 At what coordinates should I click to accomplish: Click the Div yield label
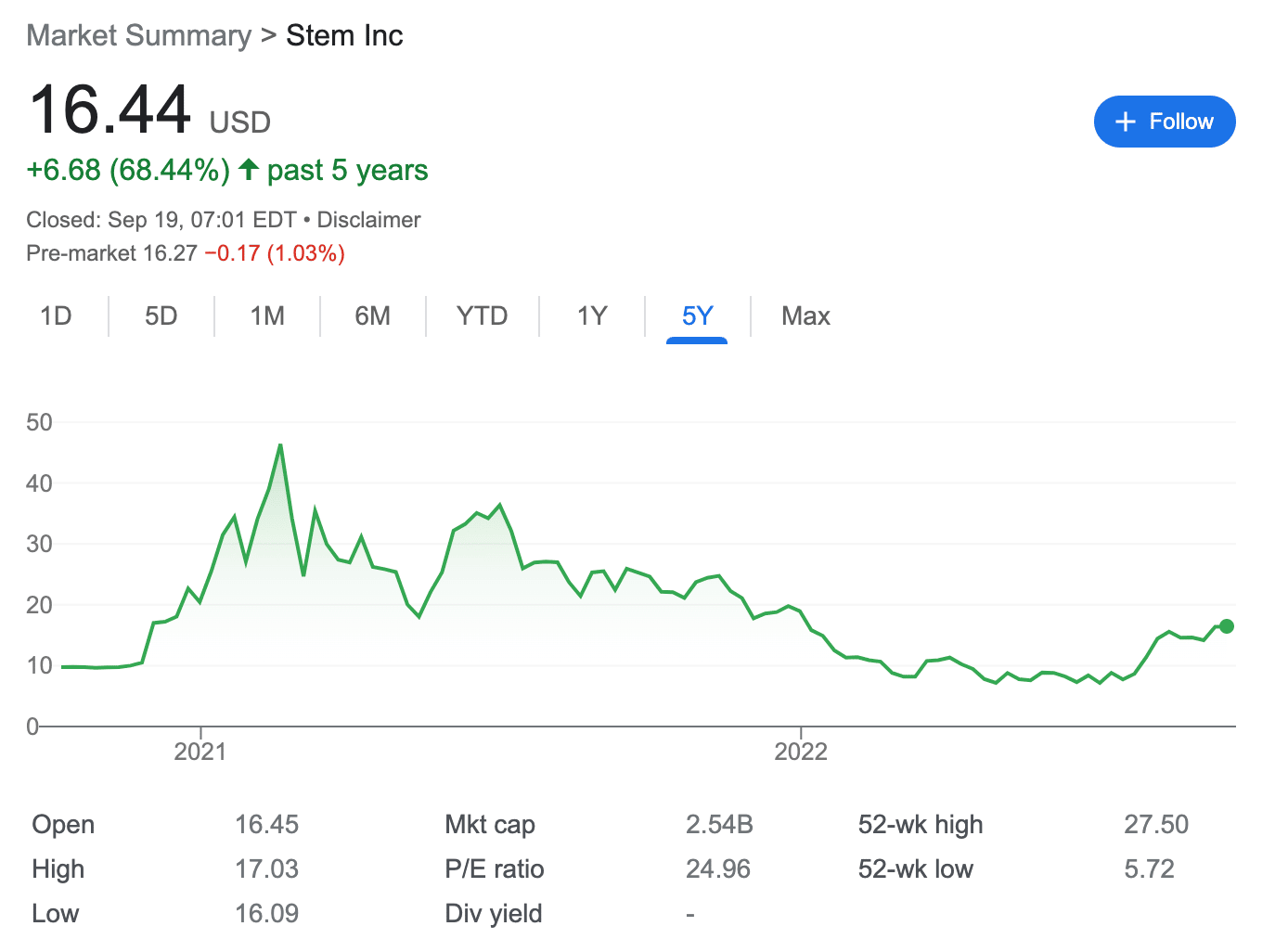[x=494, y=913]
